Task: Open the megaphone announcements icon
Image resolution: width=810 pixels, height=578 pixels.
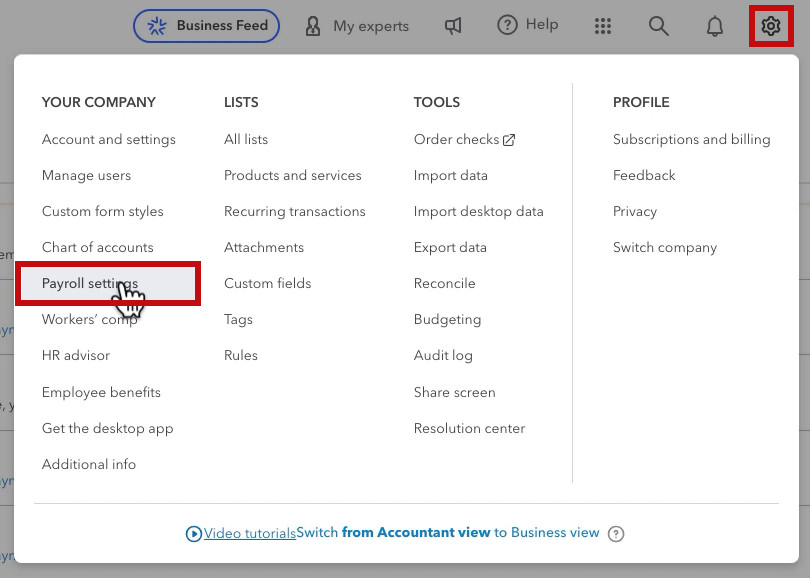Action: [x=453, y=26]
